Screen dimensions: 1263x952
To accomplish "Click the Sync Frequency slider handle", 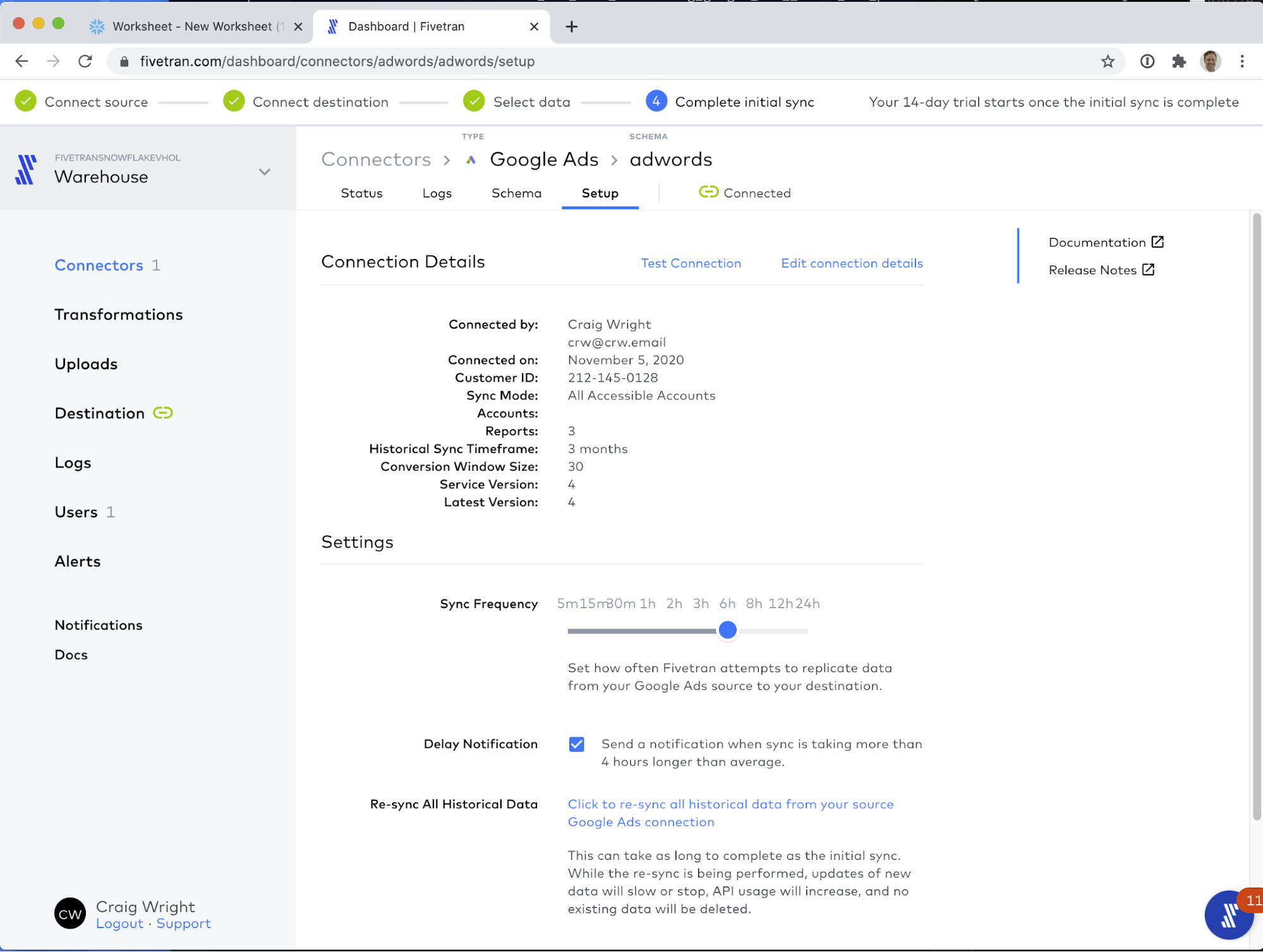I will (727, 630).
